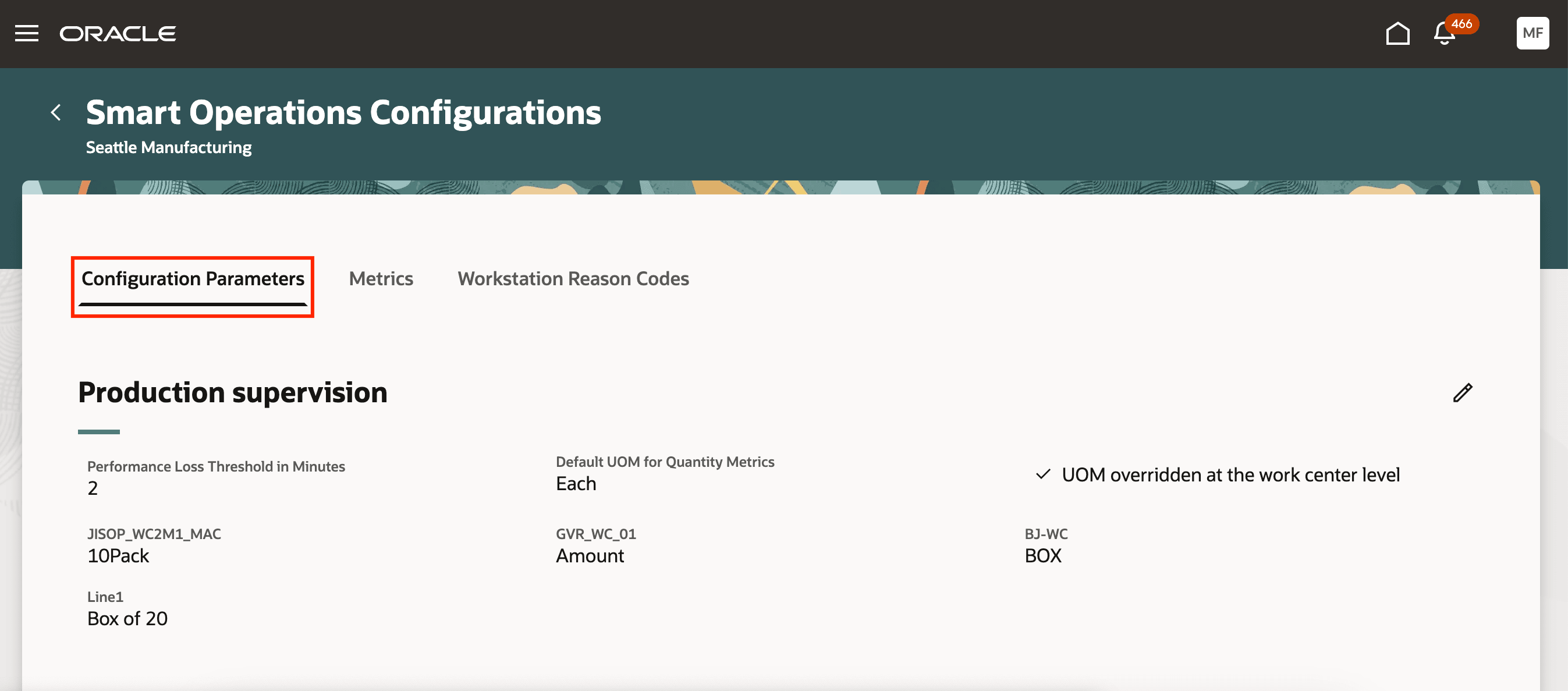Open the Workstation Reason Codes tab

(573, 279)
